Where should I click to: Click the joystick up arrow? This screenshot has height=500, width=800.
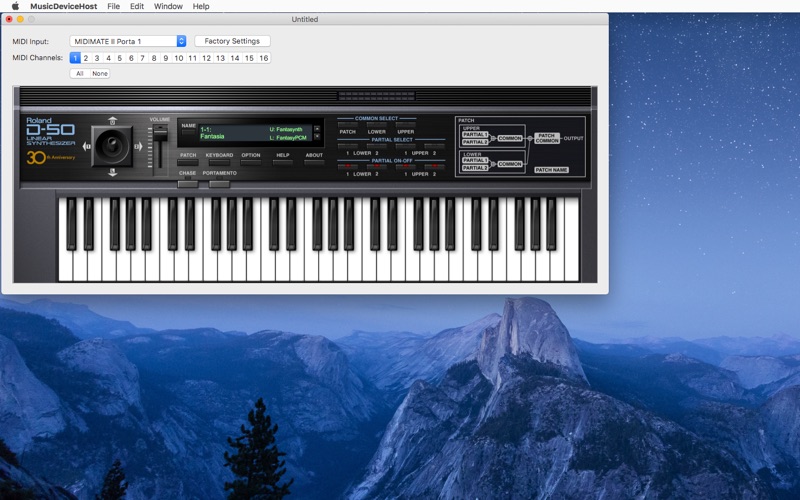[112, 120]
